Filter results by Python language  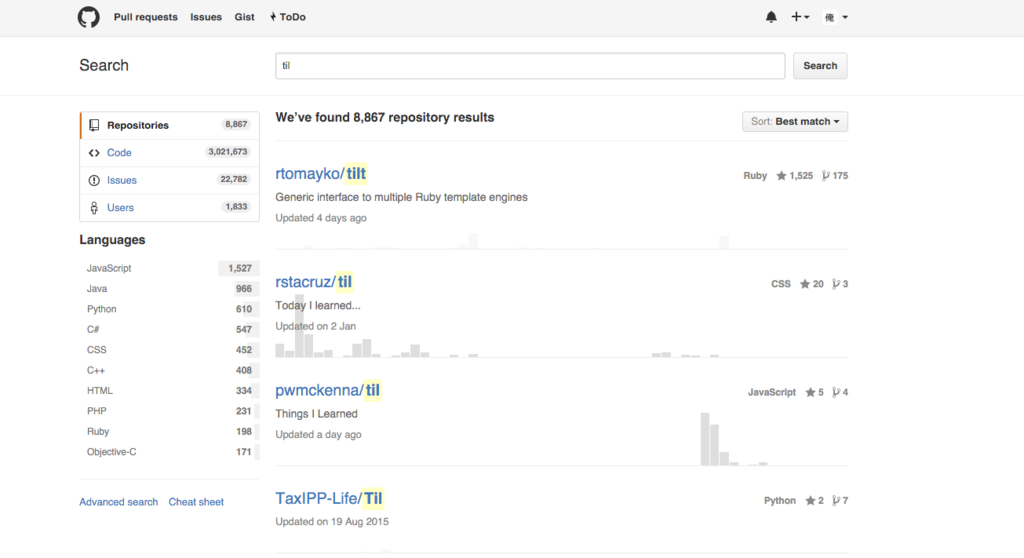tap(170, 309)
